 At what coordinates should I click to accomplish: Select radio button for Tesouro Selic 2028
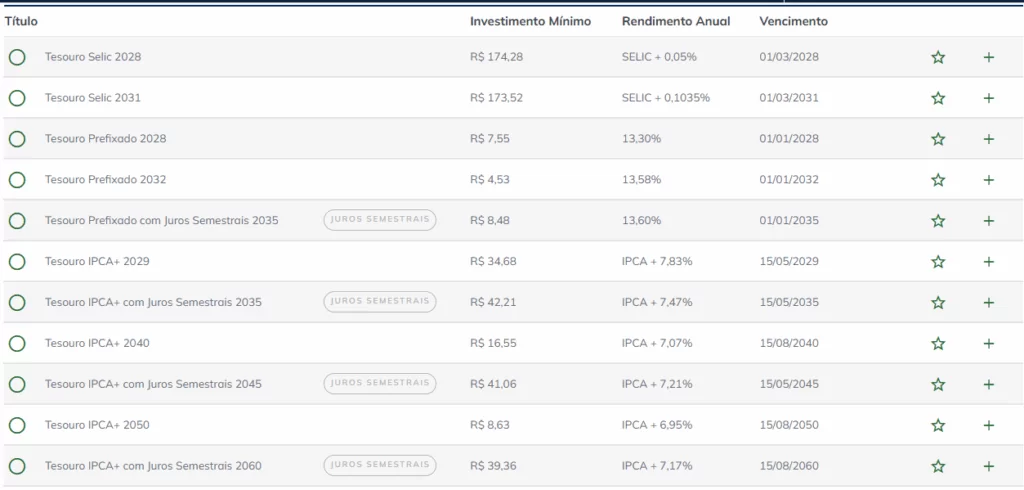point(17,57)
